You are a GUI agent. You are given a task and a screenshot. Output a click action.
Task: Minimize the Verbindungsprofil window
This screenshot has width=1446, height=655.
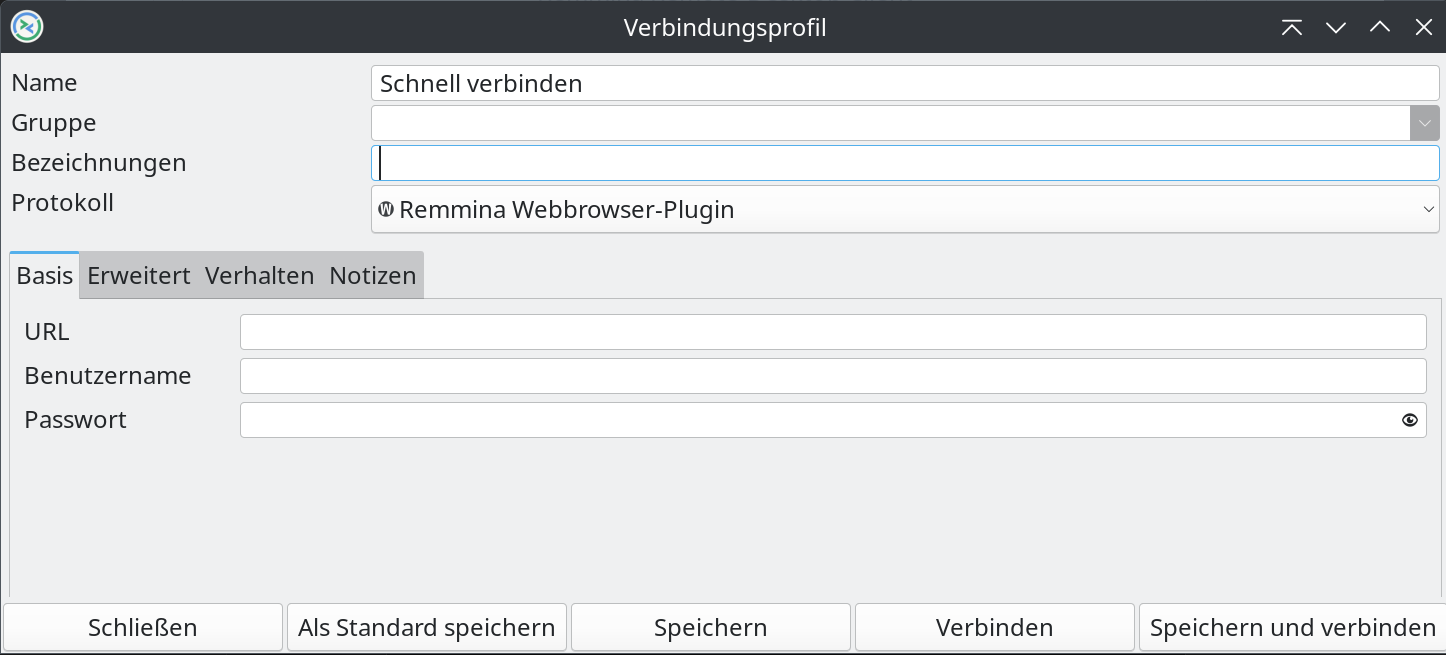click(x=1336, y=27)
